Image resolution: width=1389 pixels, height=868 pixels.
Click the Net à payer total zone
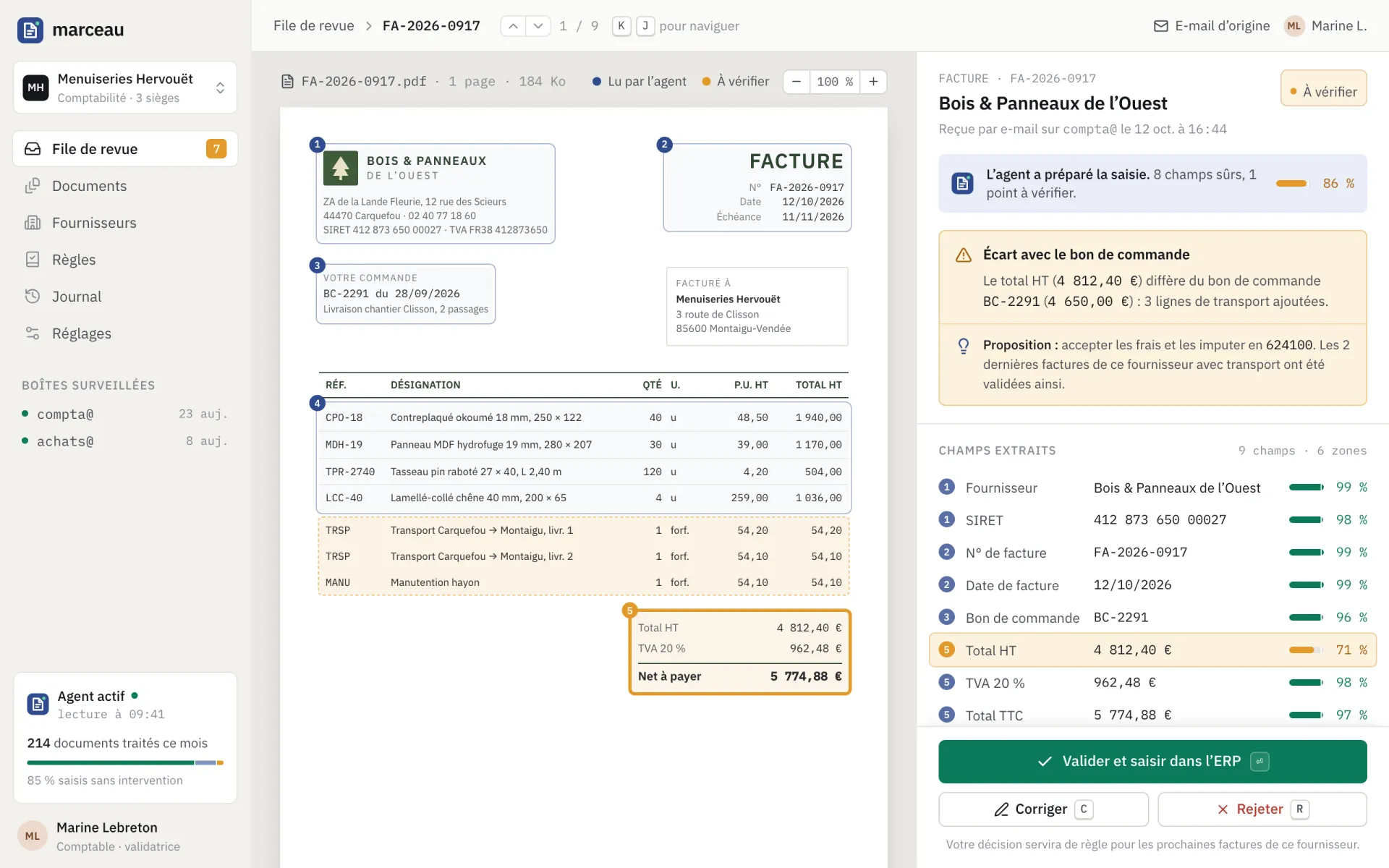pyautogui.click(x=739, y=676)
